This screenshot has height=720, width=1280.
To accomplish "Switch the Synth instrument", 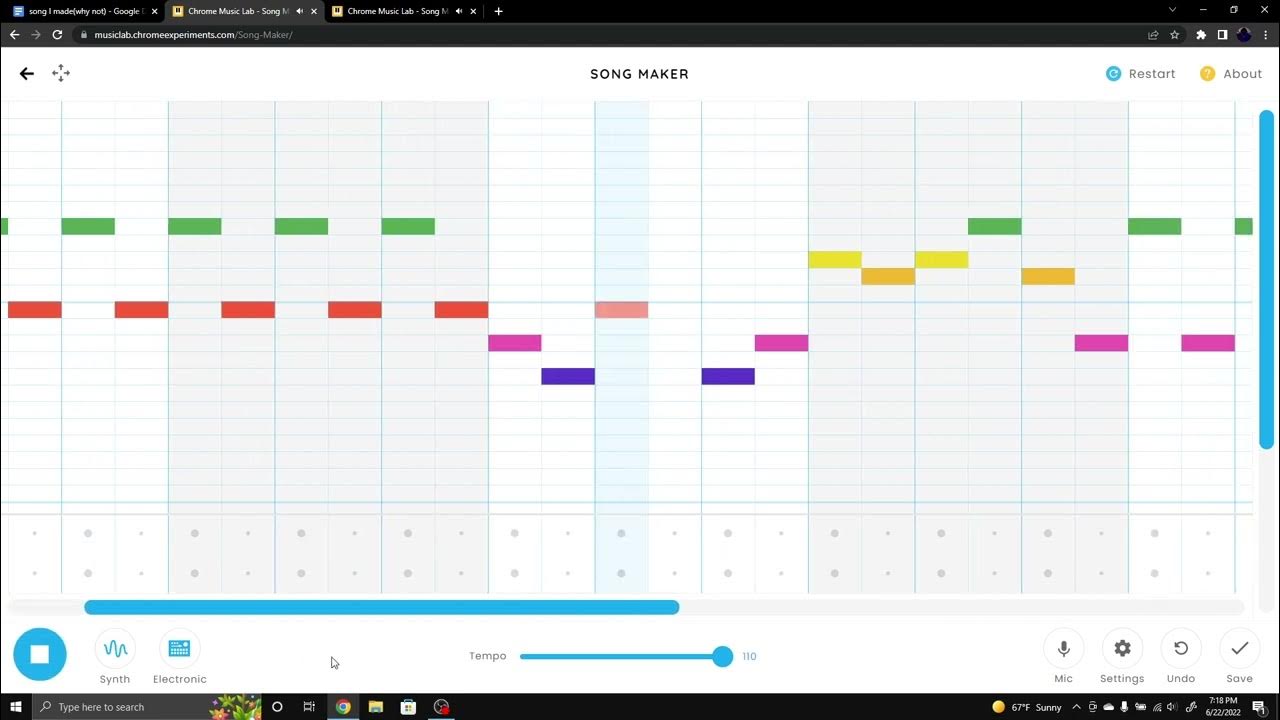I will coord(115,659).
